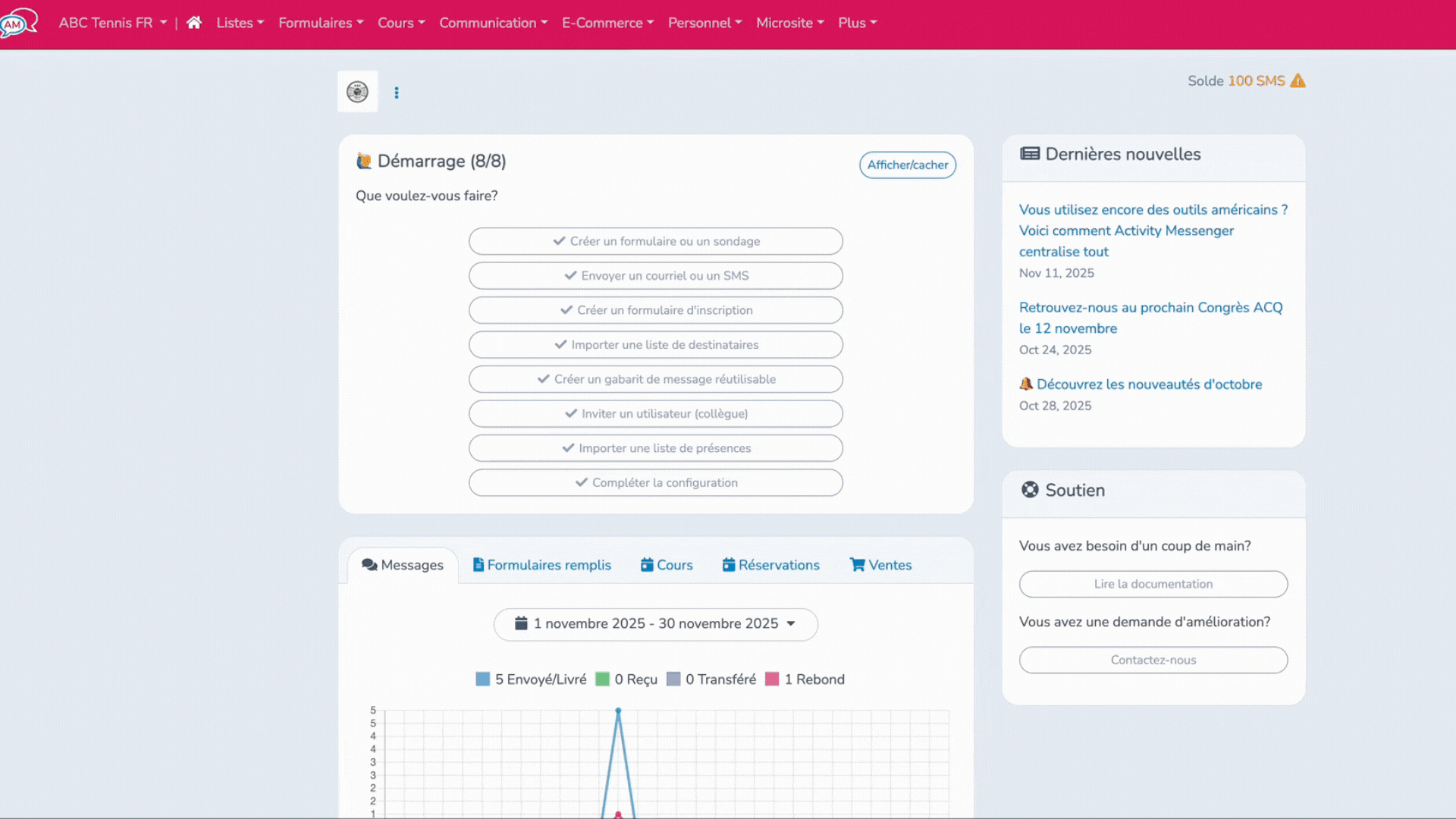Toggle the 'Créer un formulaire ou un sondage' checklist item
The width and height of the screenshot is (1456, 819).
(655, 241)
